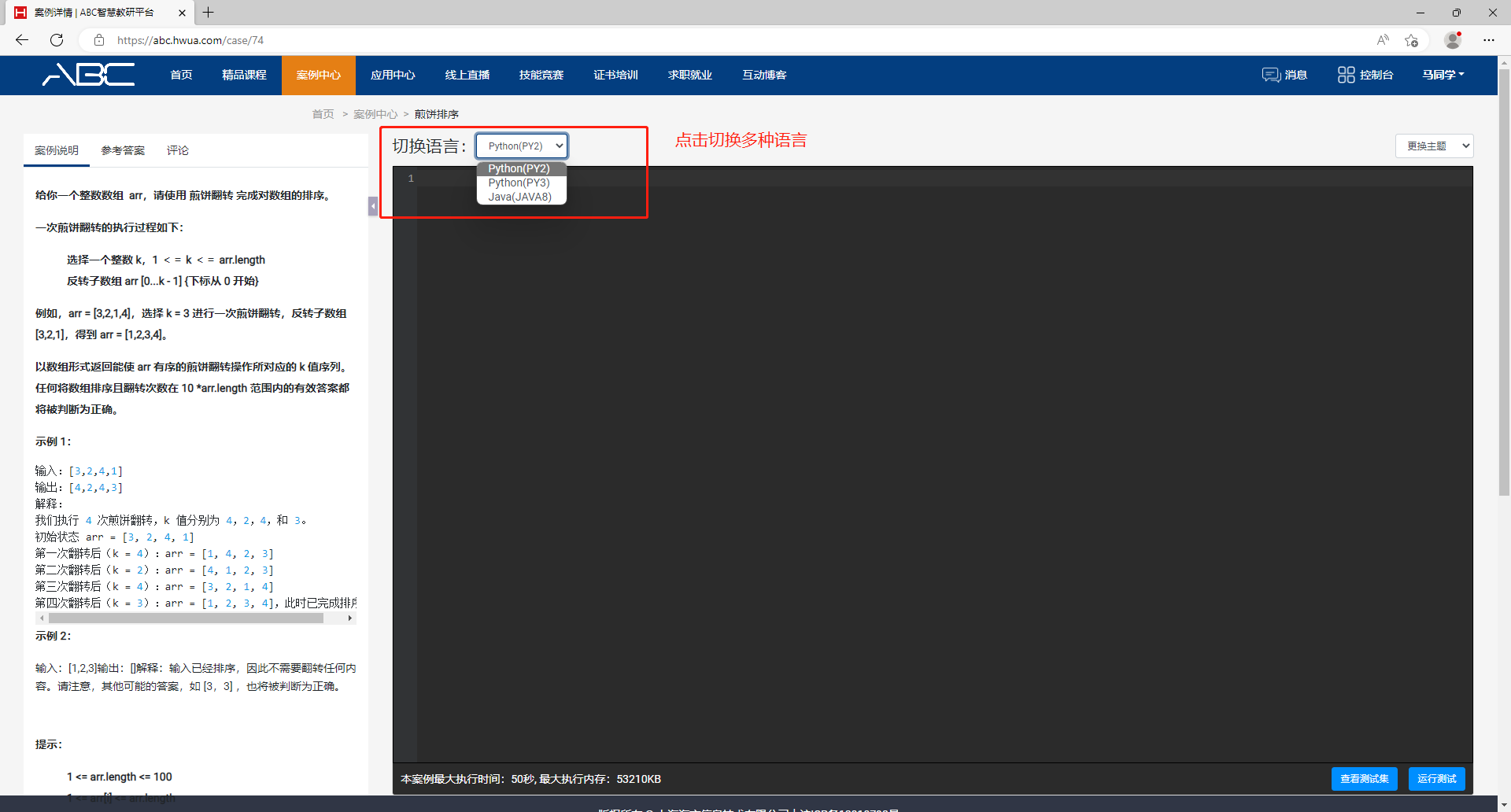Image resolution: width=1511 pixels, height=812 pixels.
Task: Follow the 首页 breadcrumb link
Action: tap(323, 114)
